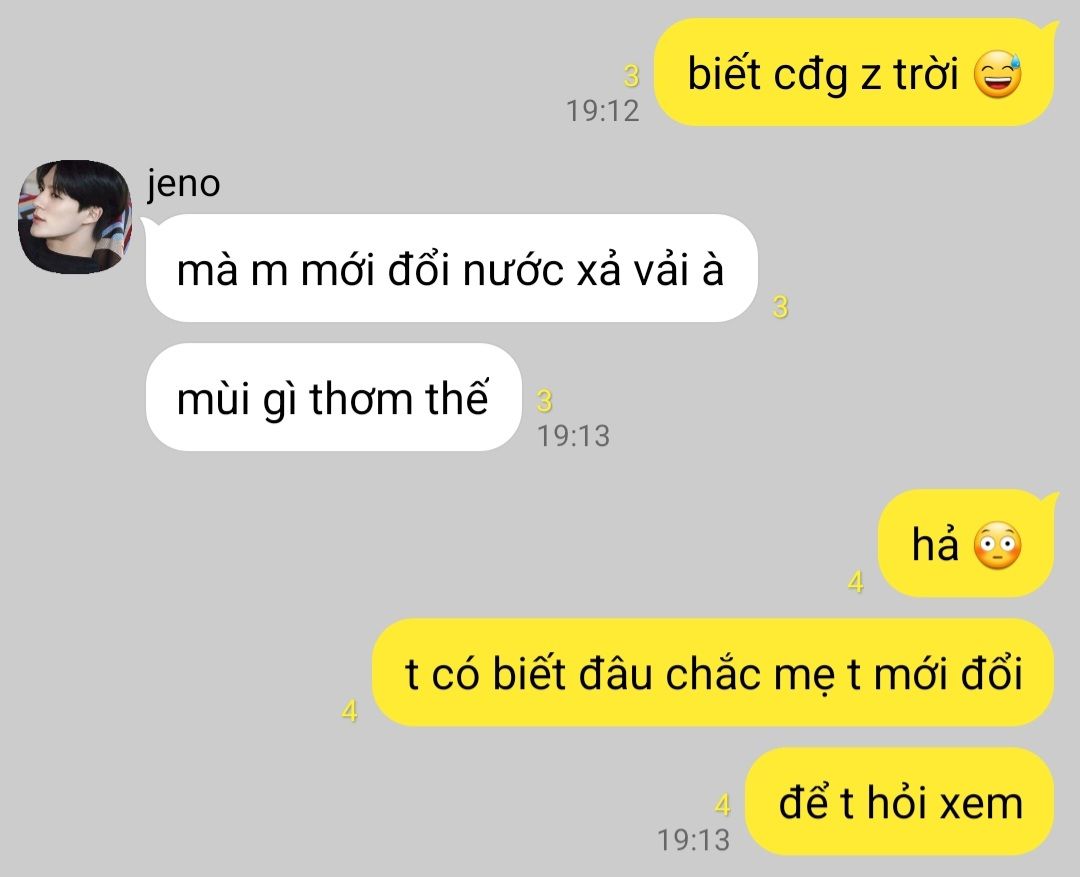Viewport: 1080px width, 877px height.
Task: Tap unread count 4 beside 'chắc mẹ t mới đổi'
Action: pos(350,711)
